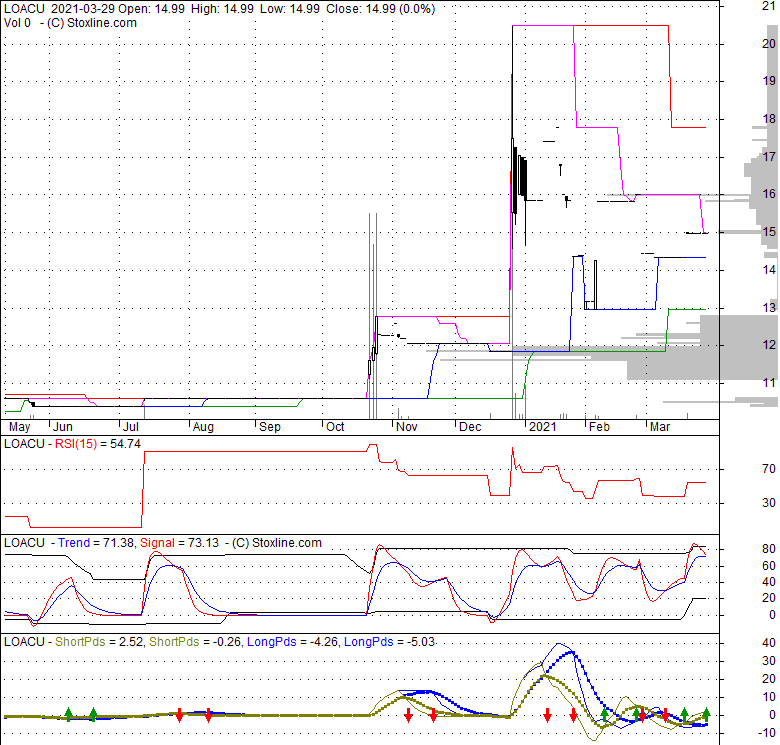
Task: Click the '2021' year label on time axis
Action: pyautogui.click(x=542, y=427)
